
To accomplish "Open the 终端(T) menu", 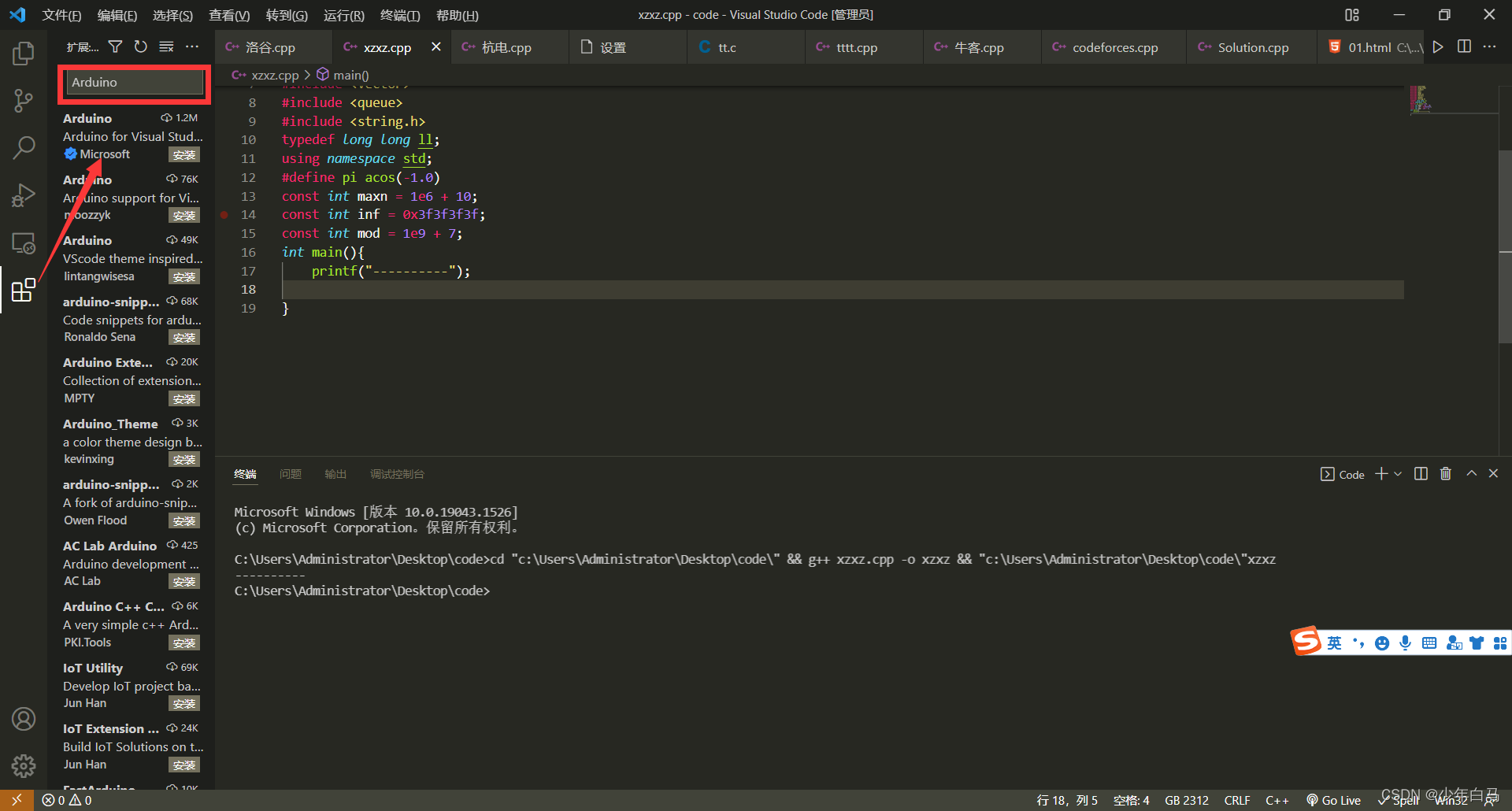I will [399, 15].
